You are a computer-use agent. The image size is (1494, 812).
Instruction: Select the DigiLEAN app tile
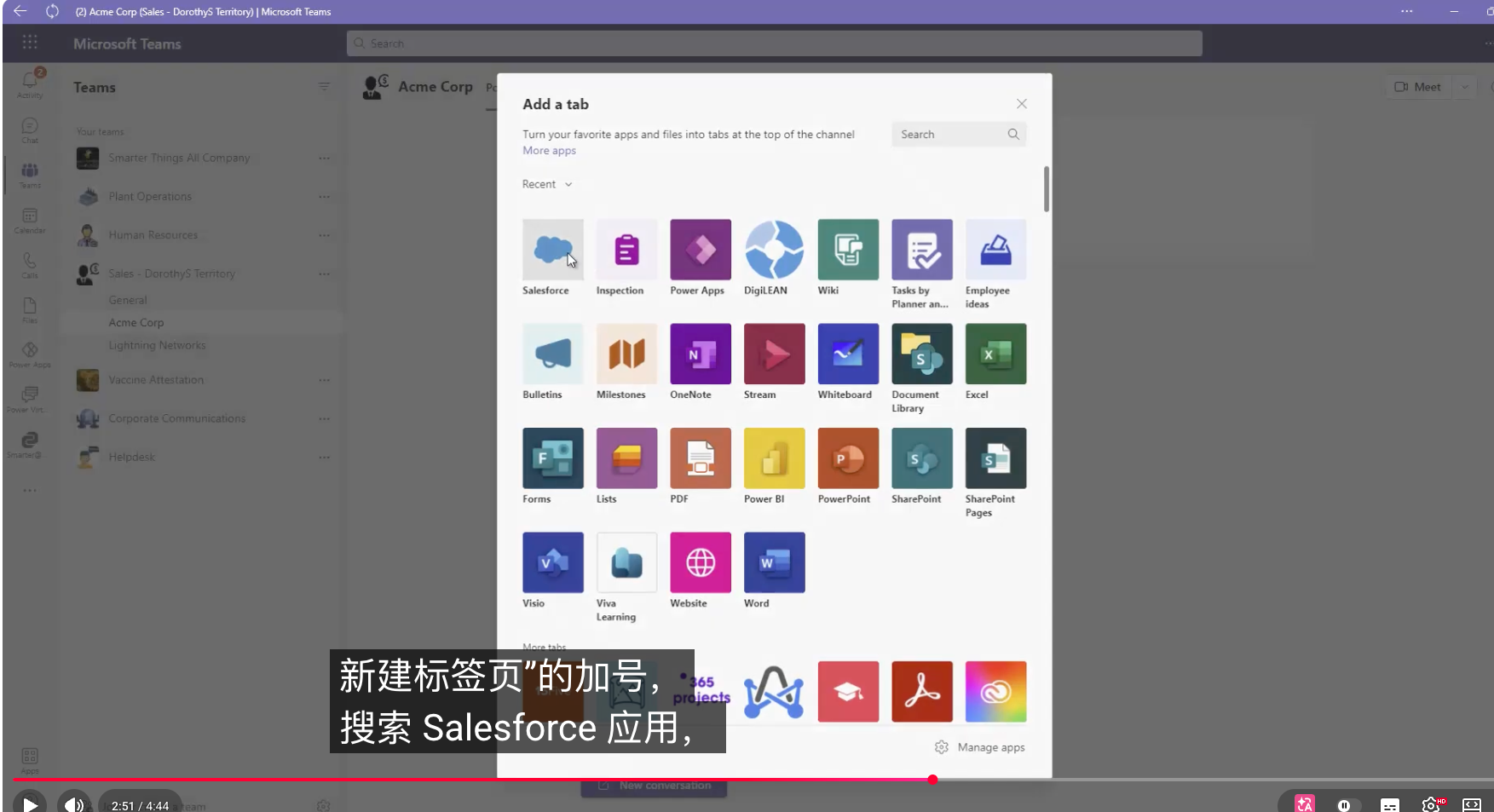click(x=775, y=250)
